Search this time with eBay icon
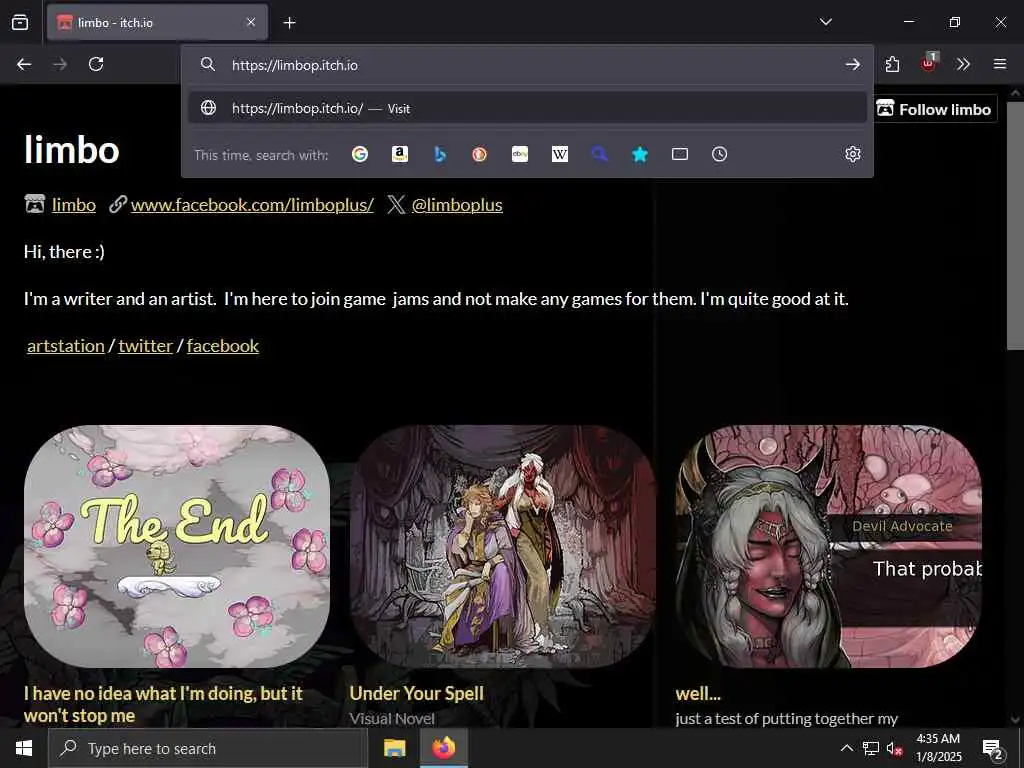Image resolution: width=1024 pixels, height=768 pixels. 520,154
